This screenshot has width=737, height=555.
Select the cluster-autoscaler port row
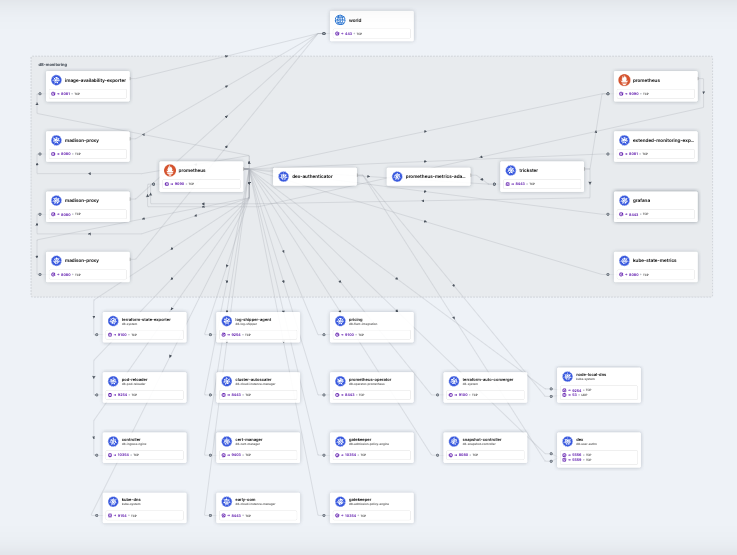point(259,395)
